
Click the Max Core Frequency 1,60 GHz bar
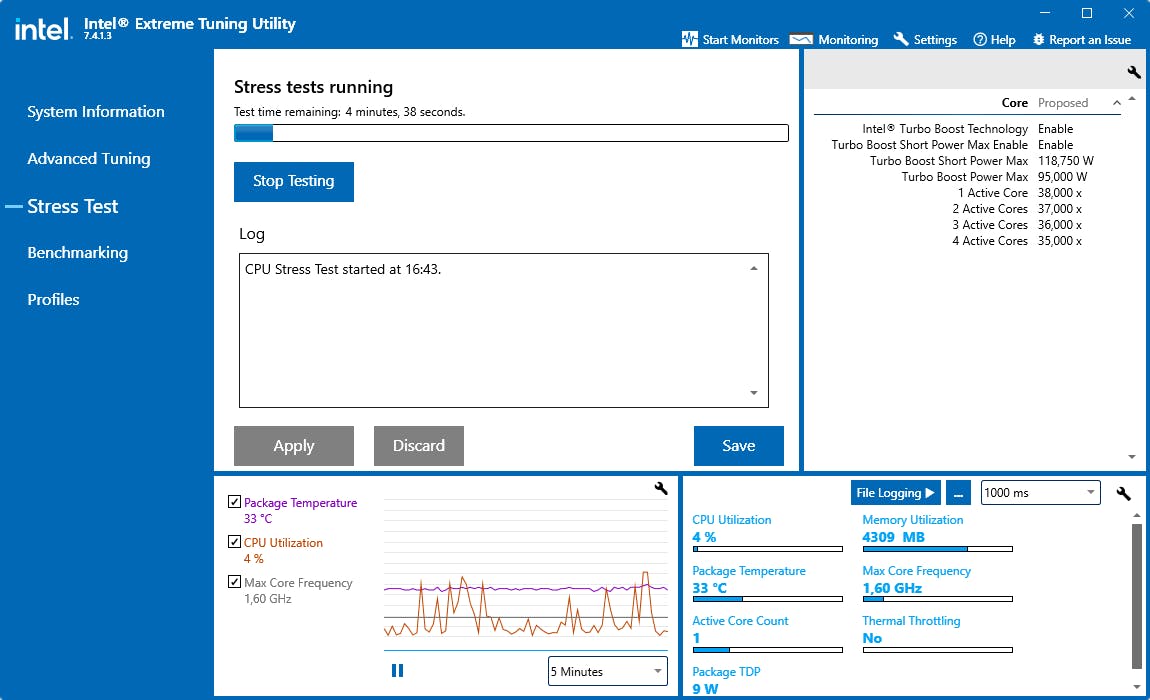pyautogui.click(x=937, y=599)
